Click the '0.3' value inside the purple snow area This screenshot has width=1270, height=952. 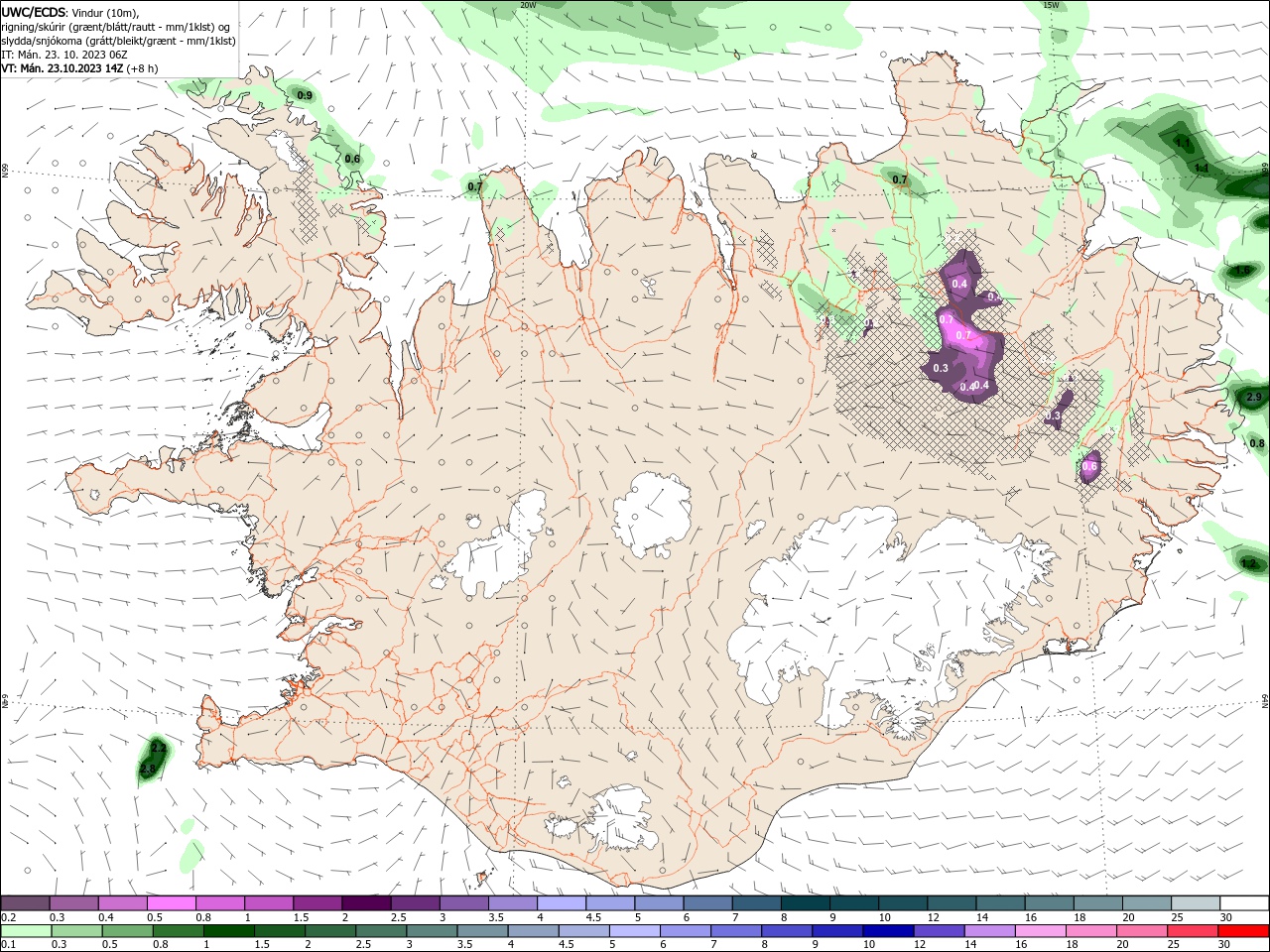click(x=941, y=368)
